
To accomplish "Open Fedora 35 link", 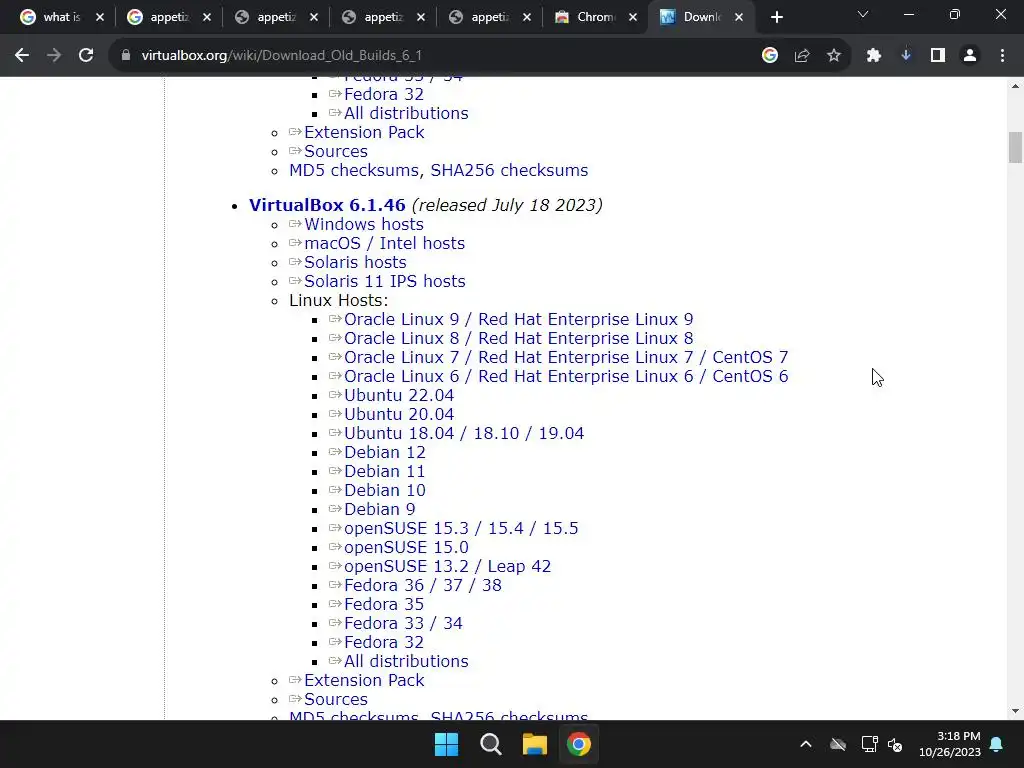I will 384,604.
